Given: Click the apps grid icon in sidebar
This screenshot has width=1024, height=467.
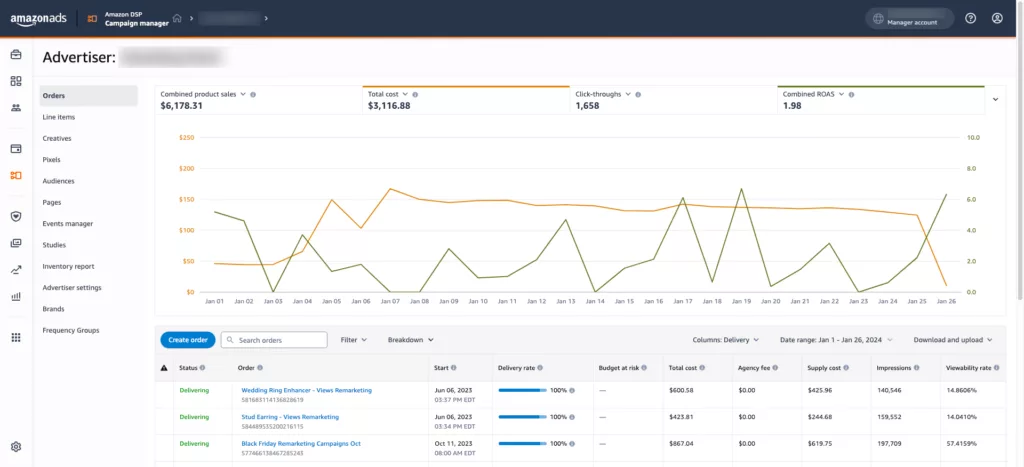Looking at the screenshot, I should pos(16,338).
